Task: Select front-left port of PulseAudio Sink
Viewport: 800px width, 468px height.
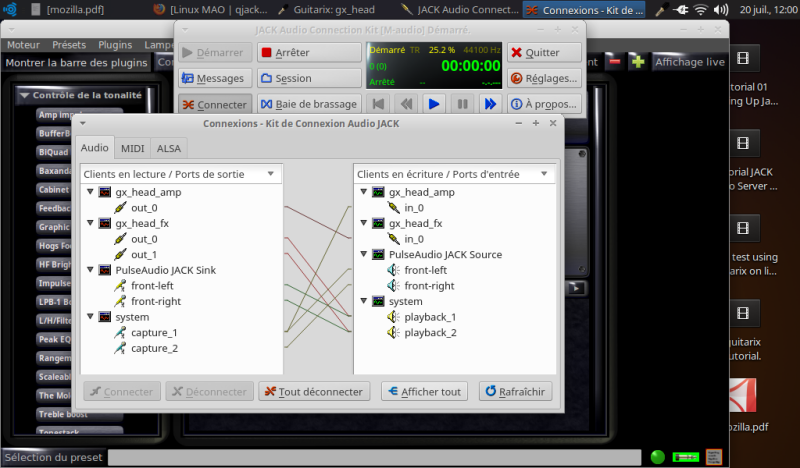Action: pos(152,286)
